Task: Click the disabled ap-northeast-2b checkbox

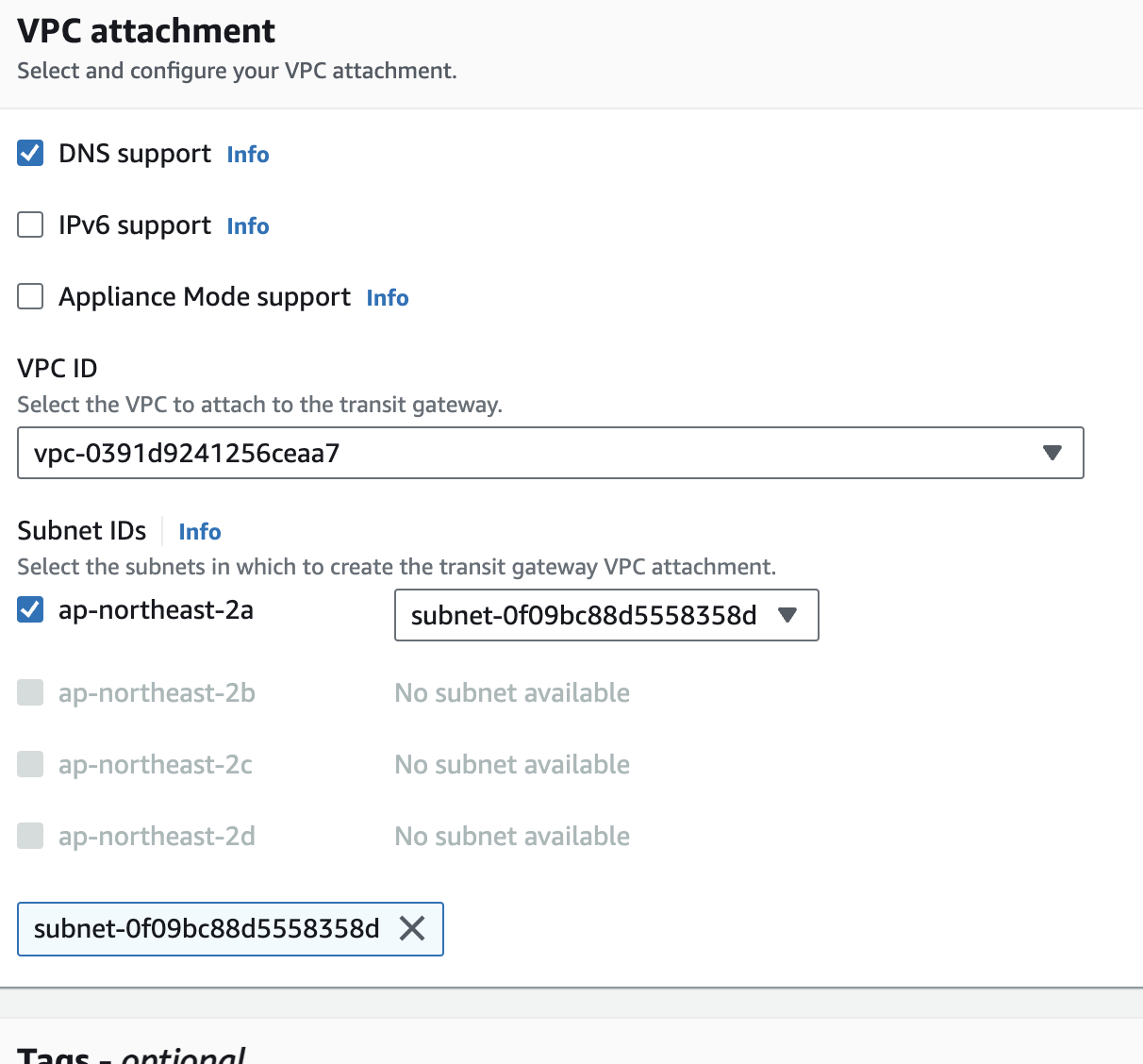Action: [x=30, y=692]
